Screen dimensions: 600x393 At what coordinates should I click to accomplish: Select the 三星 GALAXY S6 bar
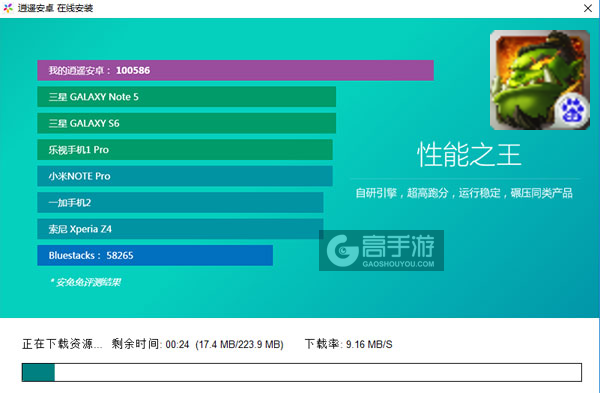(186, 123)
